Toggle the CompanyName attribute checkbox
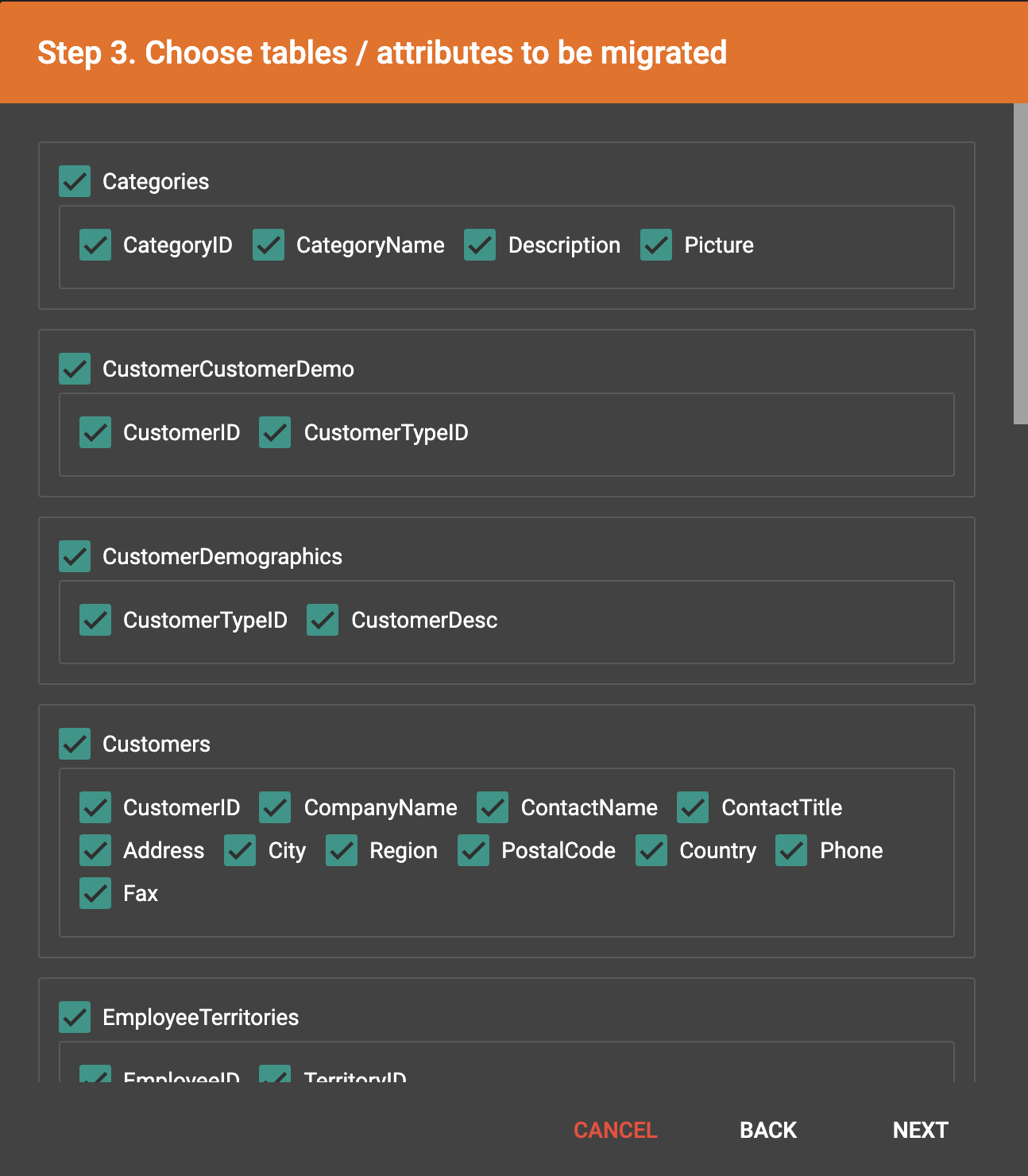 275,807
